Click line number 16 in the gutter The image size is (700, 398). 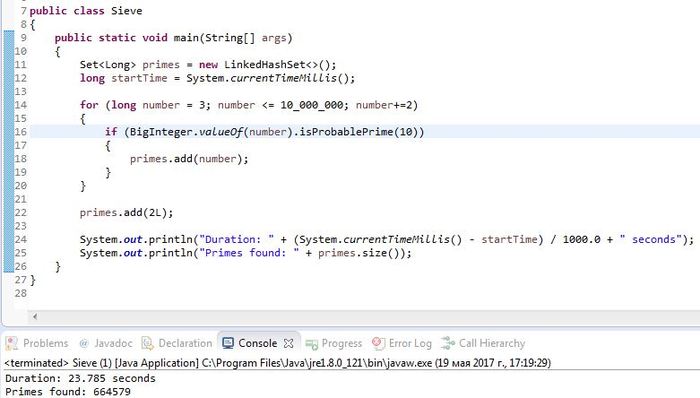pyautogui.click(x=21, y=132)
